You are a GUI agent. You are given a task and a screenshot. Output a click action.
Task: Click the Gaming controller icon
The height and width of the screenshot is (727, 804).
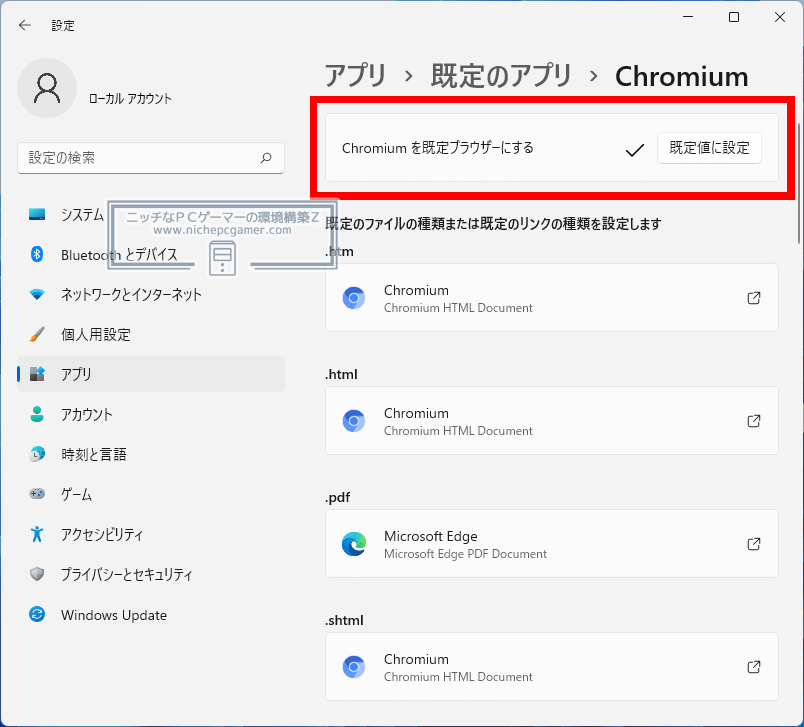[x=37, y=494]
